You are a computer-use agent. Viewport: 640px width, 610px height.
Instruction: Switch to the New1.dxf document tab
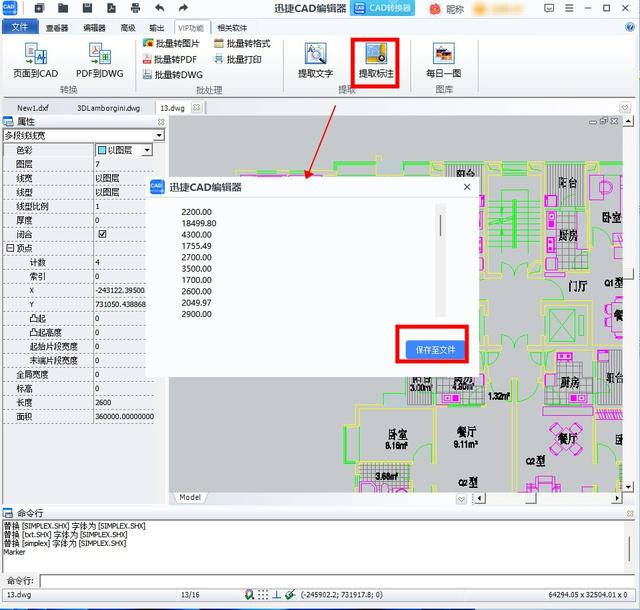click(33, 108)
